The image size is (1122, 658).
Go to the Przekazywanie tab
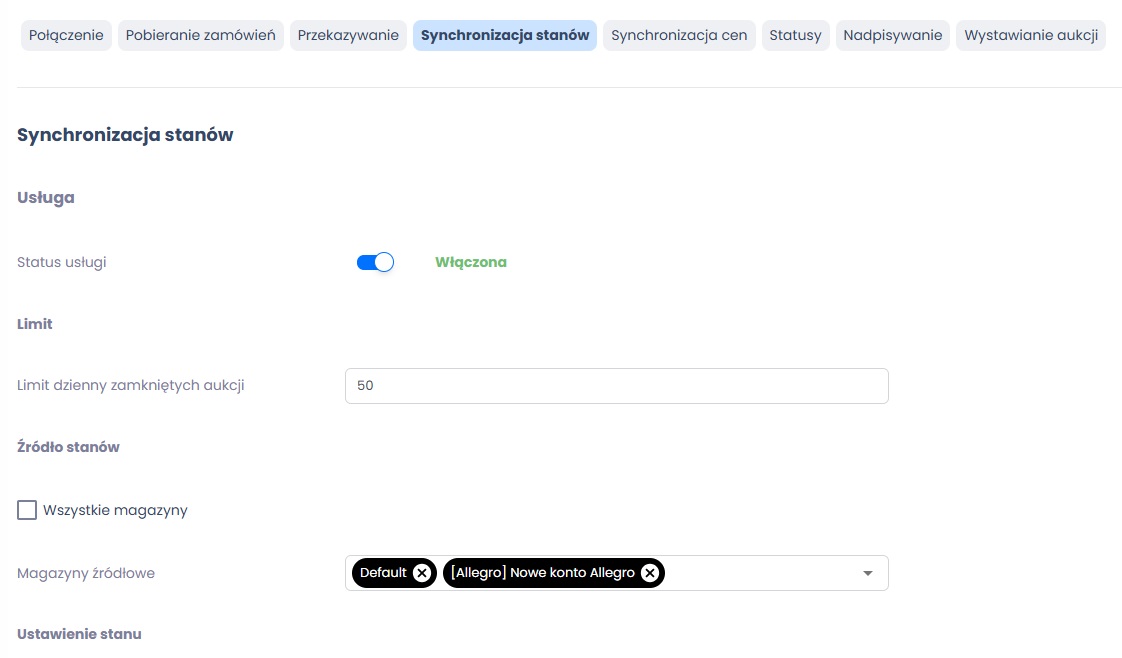(348, 35)
